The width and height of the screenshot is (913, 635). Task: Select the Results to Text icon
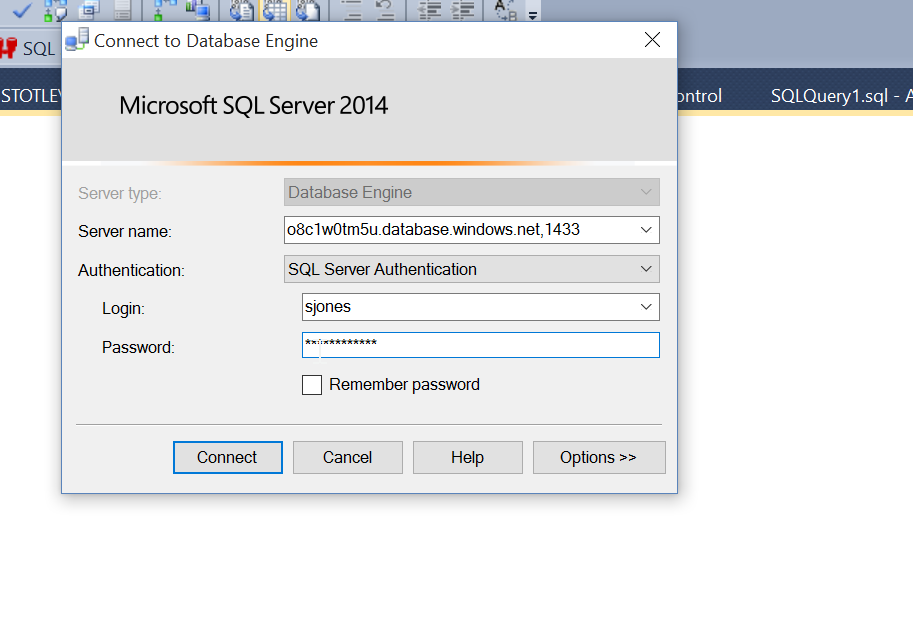tap(240, 10)
